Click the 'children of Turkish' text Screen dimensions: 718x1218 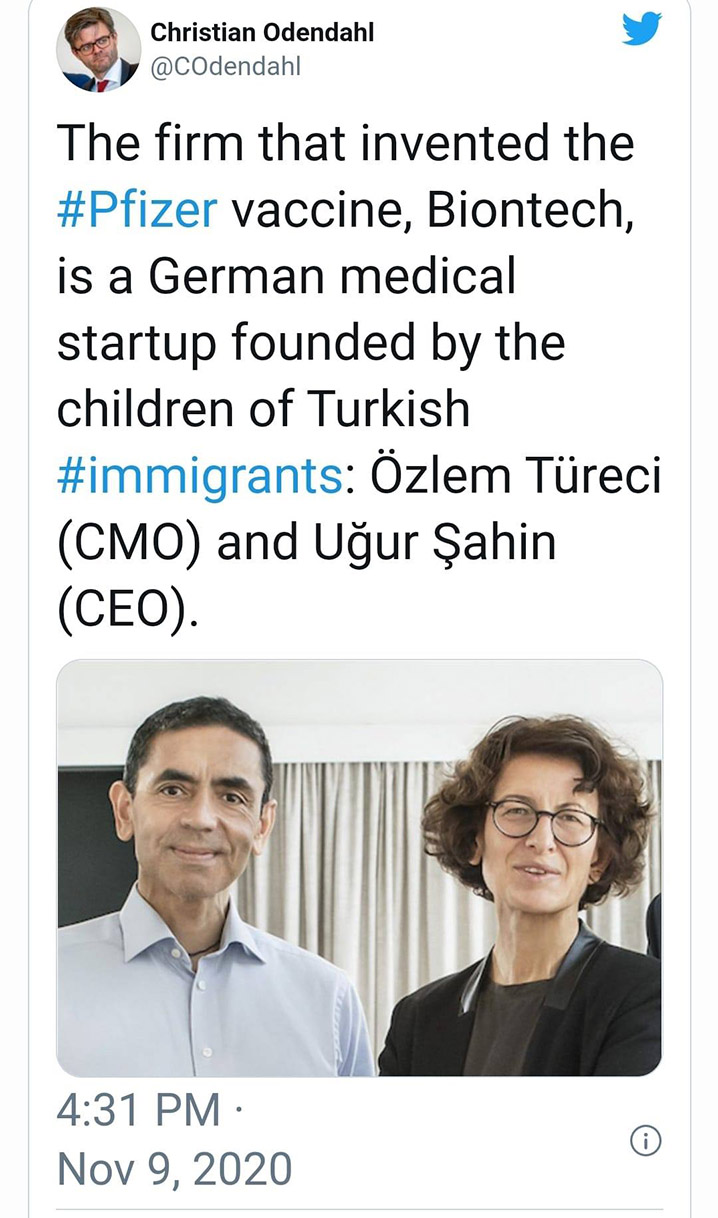[263, 409]
